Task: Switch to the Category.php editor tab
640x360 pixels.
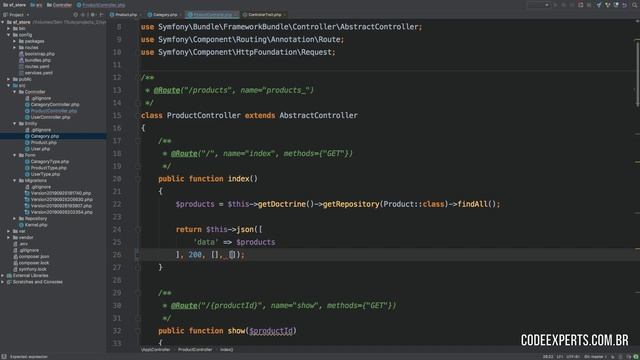Action: [164, 15]
